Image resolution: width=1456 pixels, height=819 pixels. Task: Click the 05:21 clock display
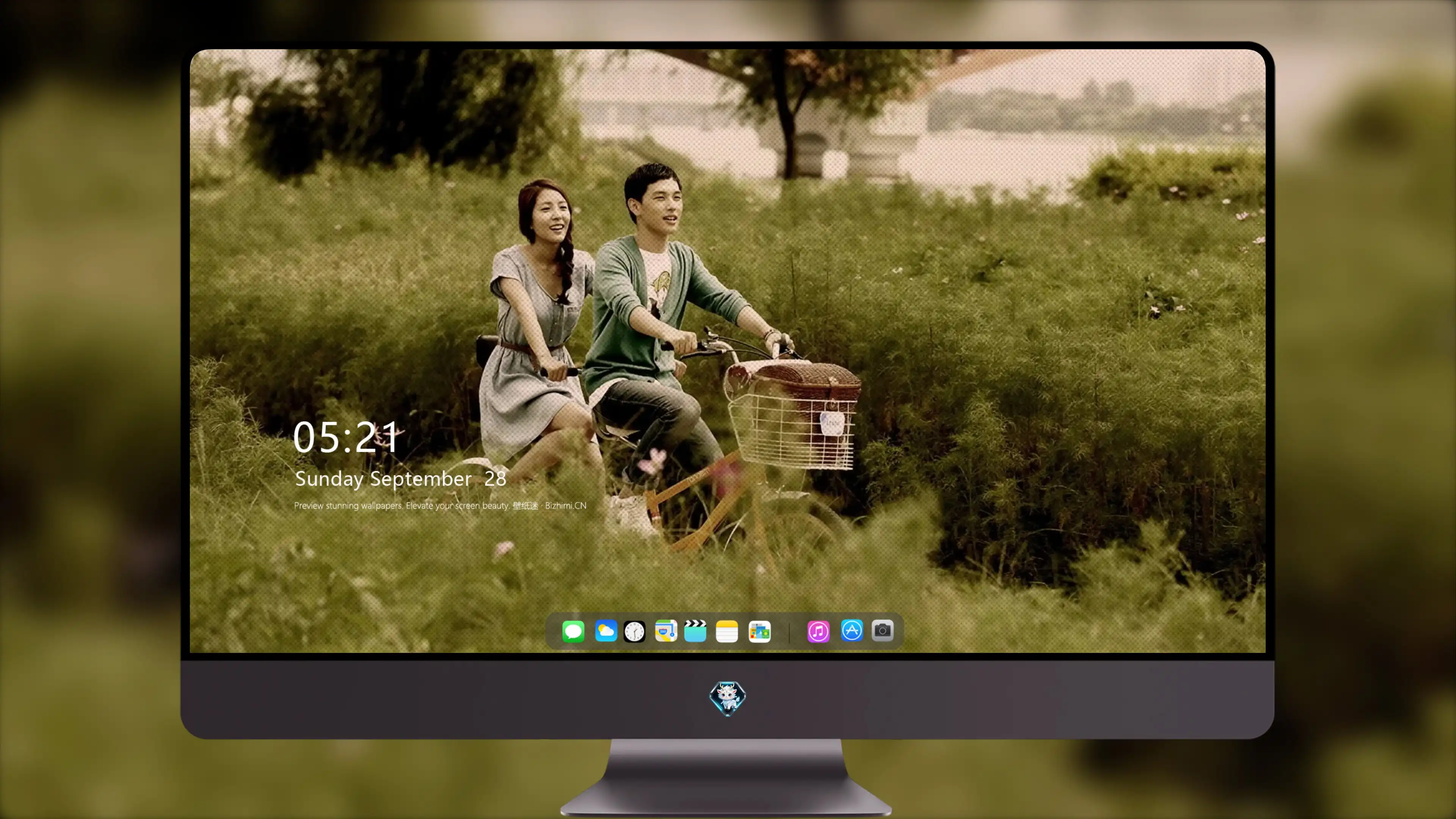coord(346,437)
